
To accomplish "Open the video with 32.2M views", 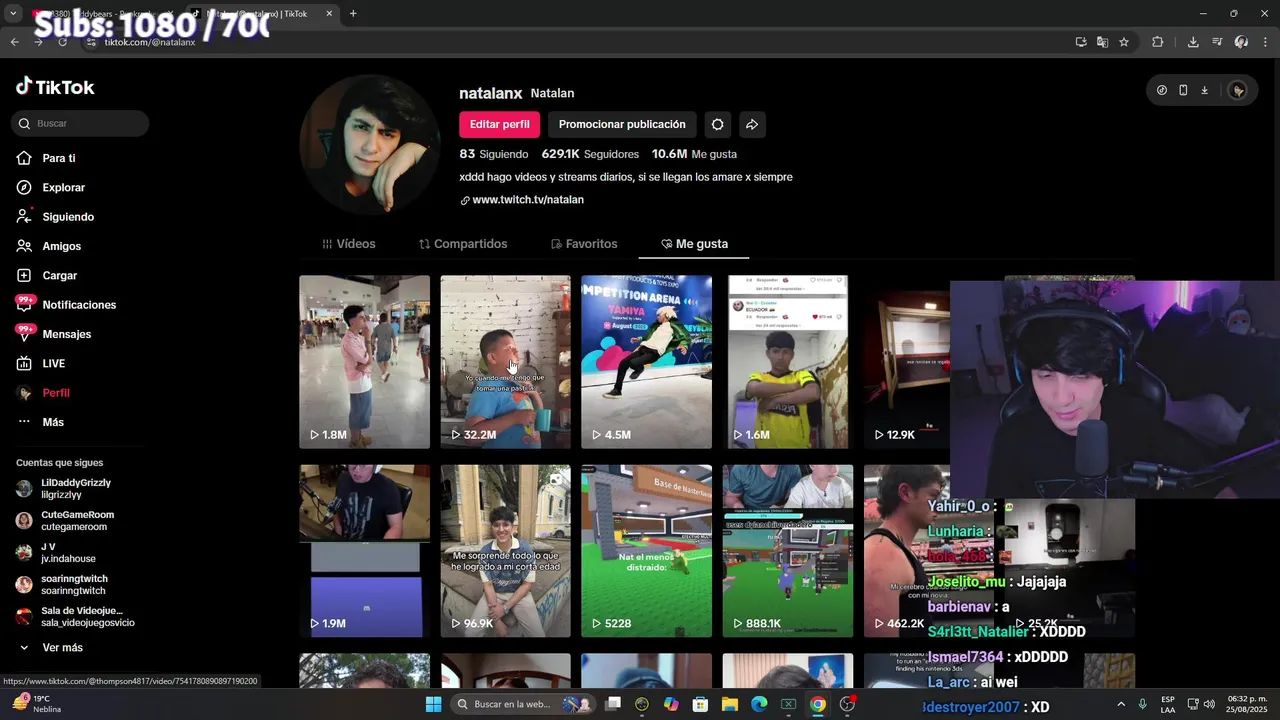I will pyautogui.click(x=505, y=362).
